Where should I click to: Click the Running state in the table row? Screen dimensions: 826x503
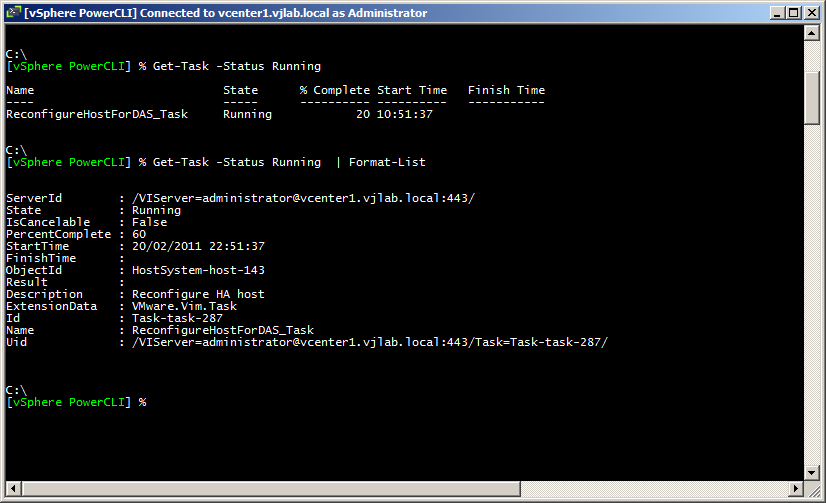coord(247,114)
